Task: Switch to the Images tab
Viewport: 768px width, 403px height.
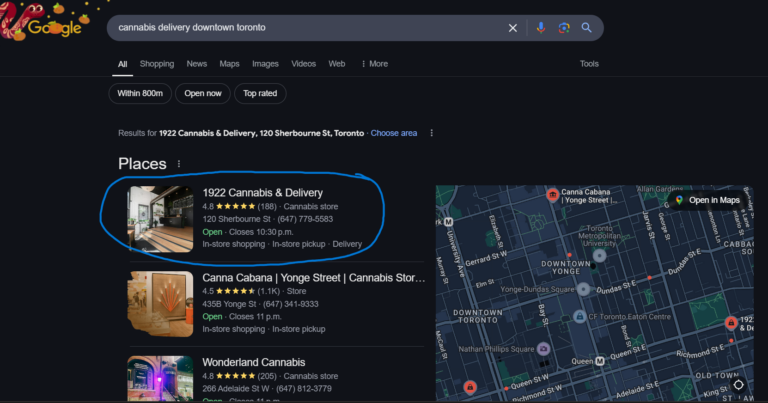Action: (x=265, y=64)
